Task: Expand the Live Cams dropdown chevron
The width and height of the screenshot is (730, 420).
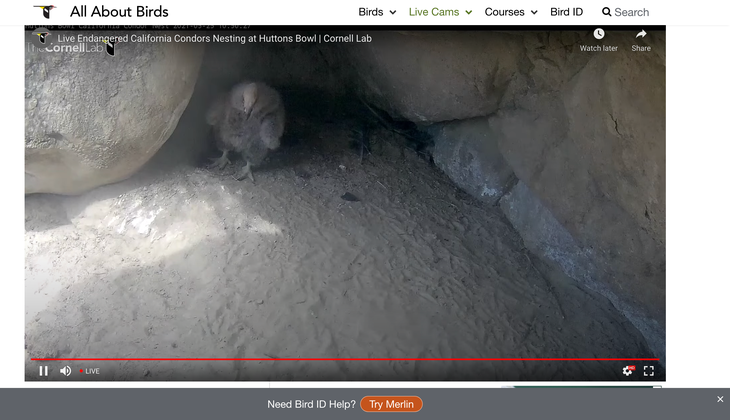Action: tap(468, 13)
